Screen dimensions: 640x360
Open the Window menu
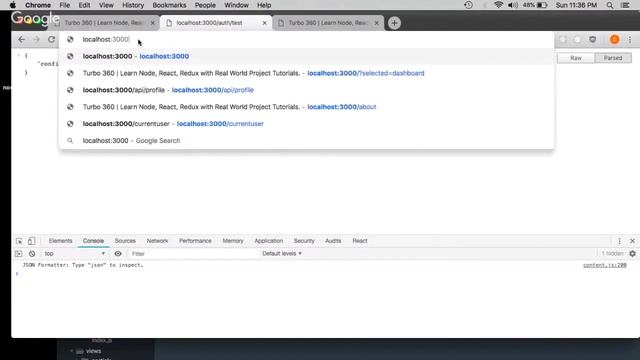pos(236,5)
